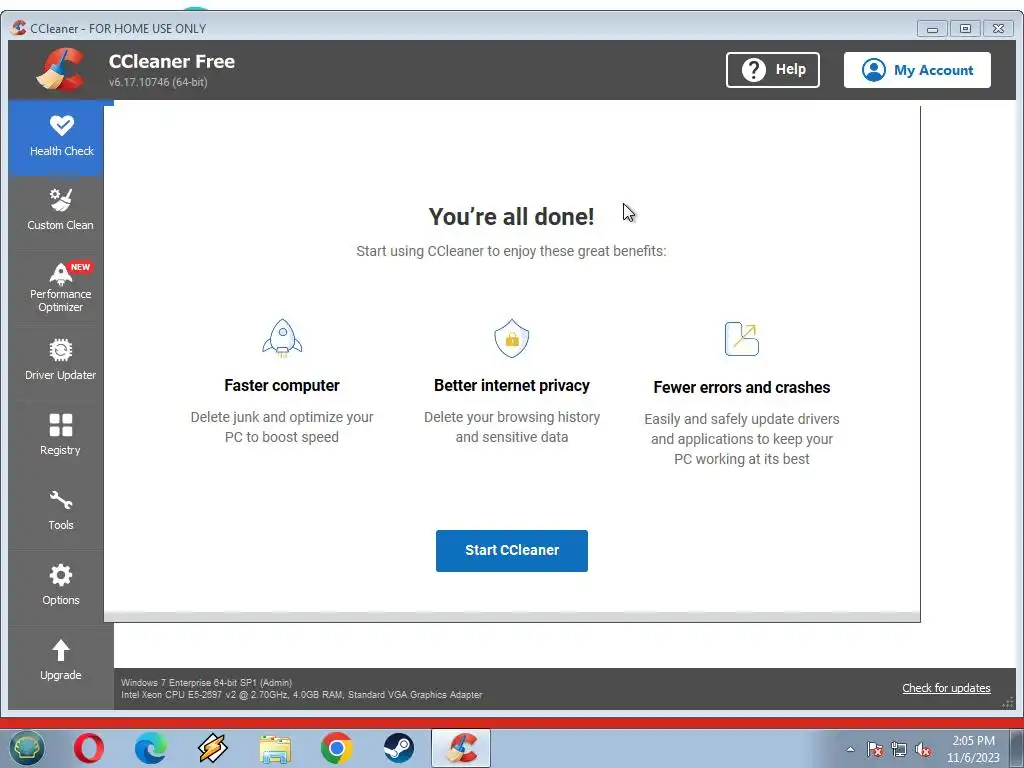
Task: Click the Show desktop button
Action: [1017, 748]
